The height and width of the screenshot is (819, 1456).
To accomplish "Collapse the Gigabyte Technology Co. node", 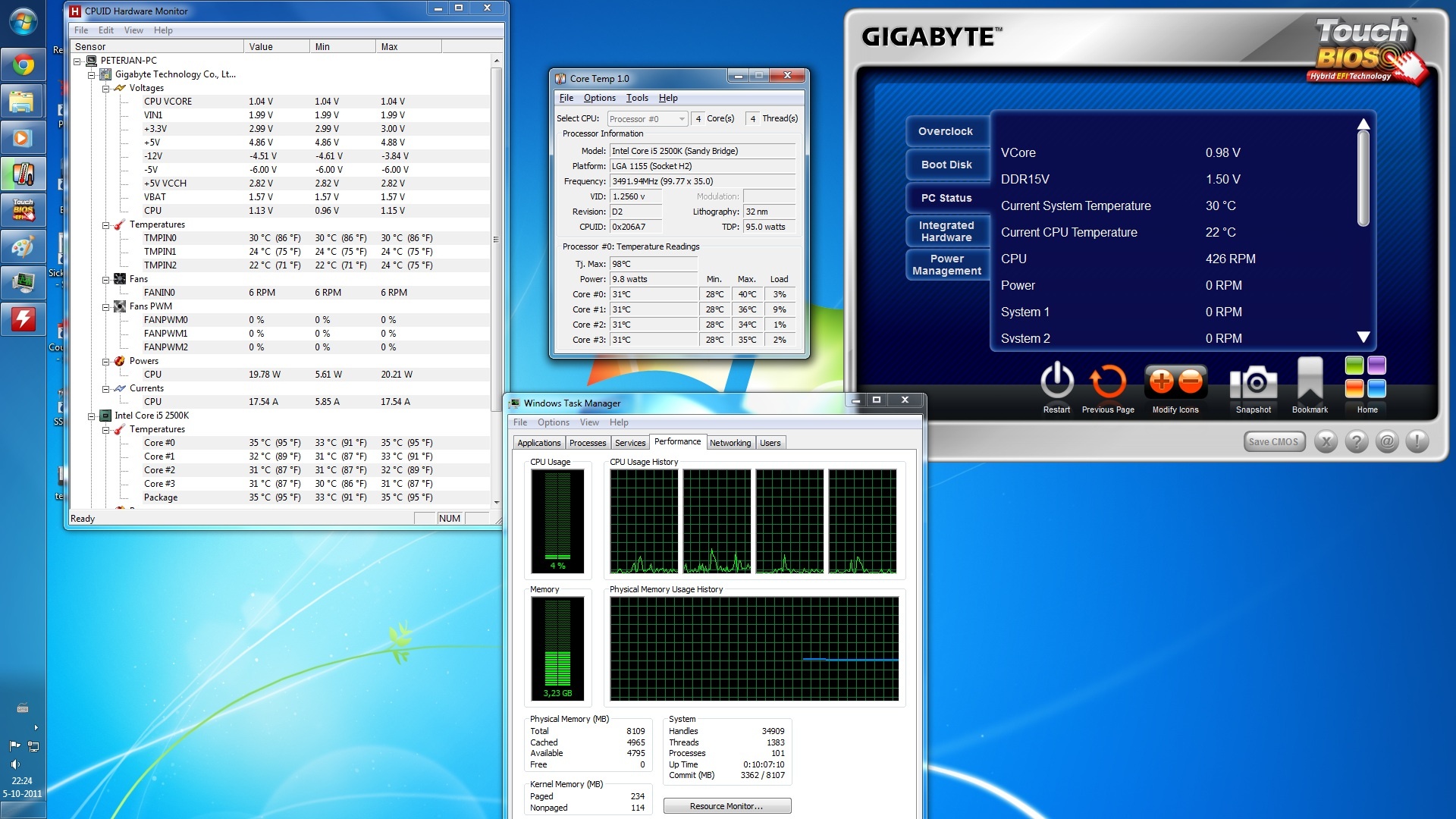I will [x=91, y=74].
